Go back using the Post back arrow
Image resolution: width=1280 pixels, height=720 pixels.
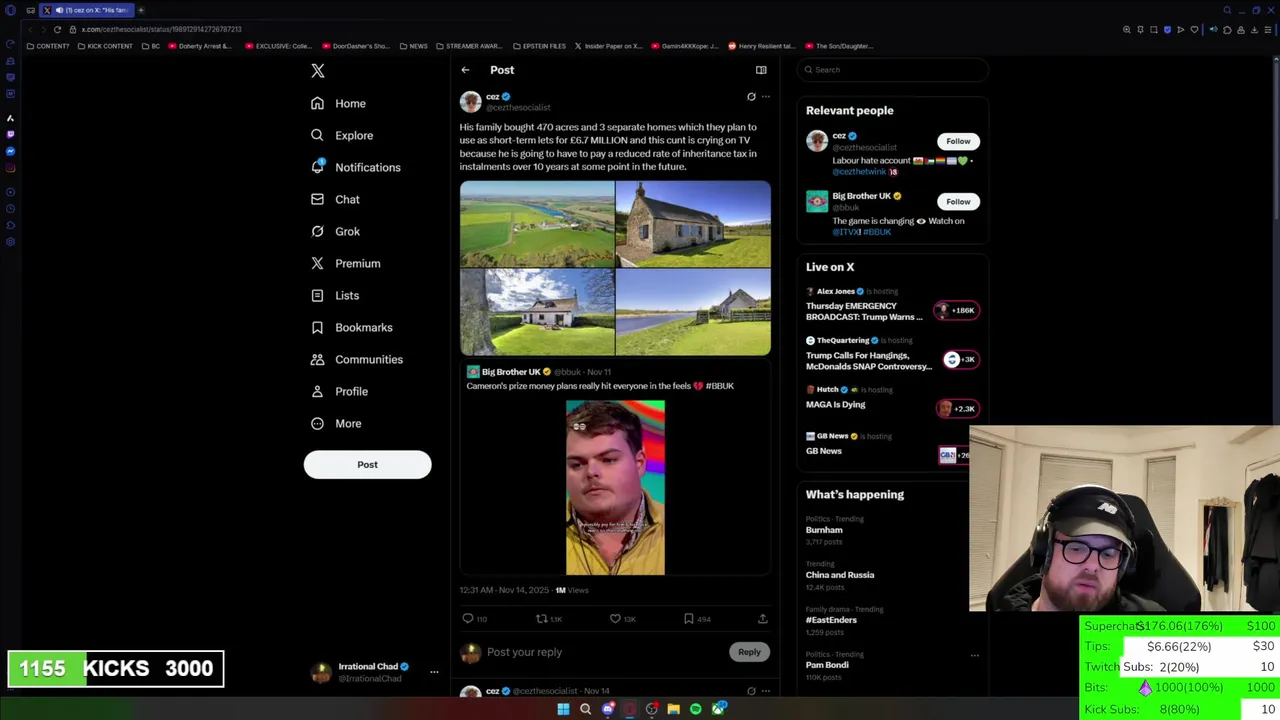[465, 70]
